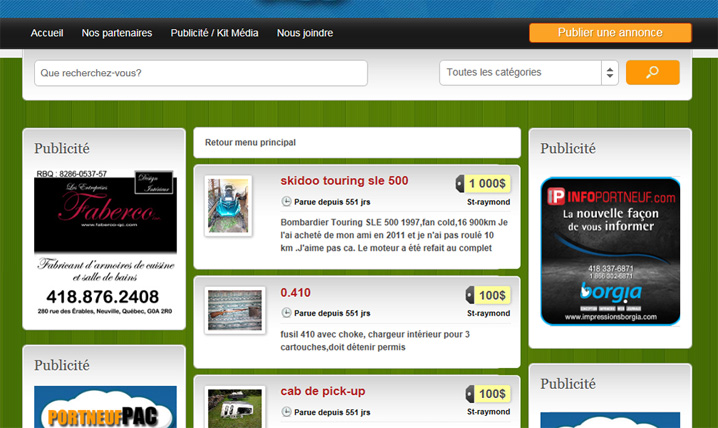This screenshot has height=428, width=718.
Task: Click clock icon on skidoo touring listing
Action: coord(287,202)
